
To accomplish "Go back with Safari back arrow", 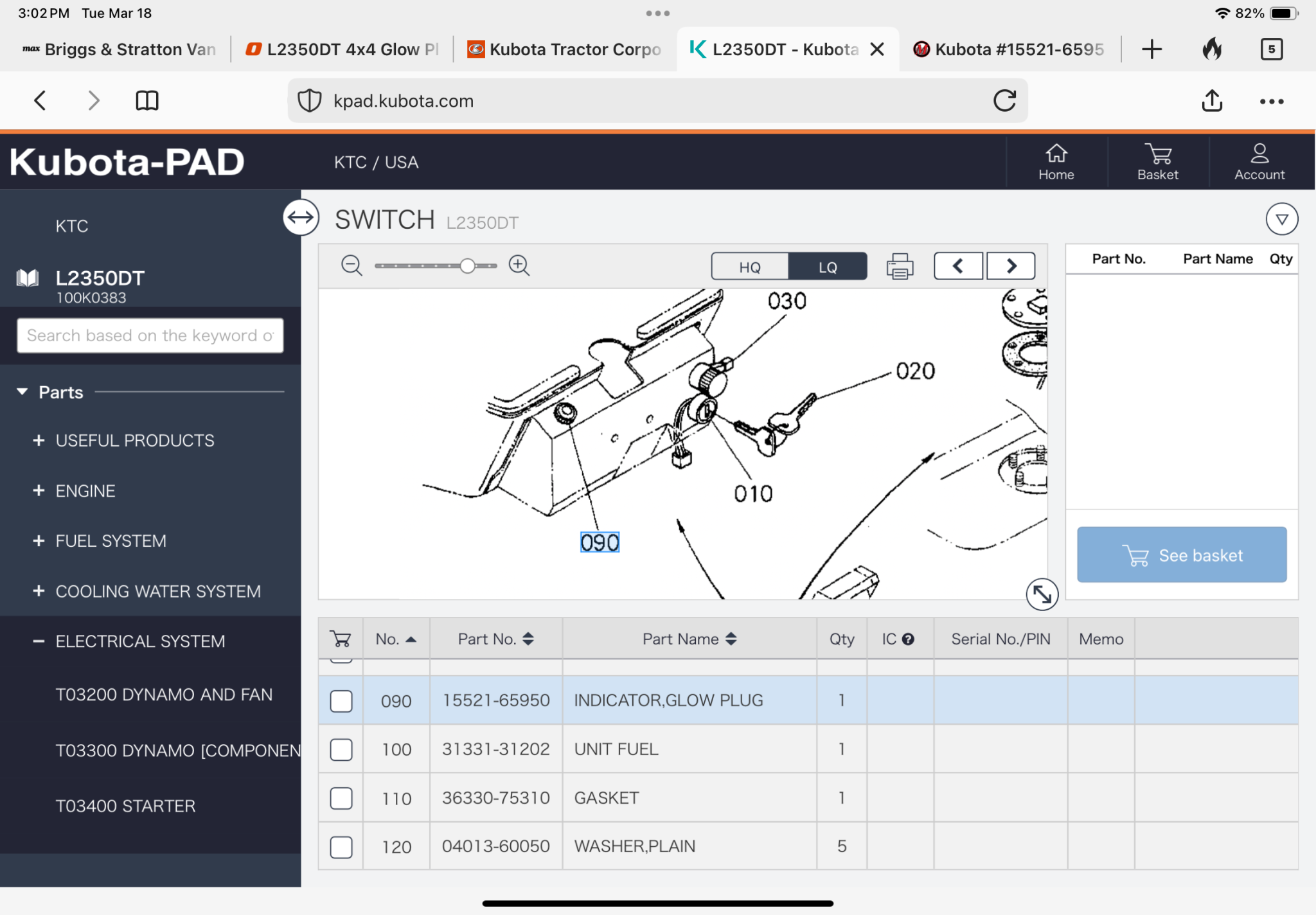I will point(40,100).
